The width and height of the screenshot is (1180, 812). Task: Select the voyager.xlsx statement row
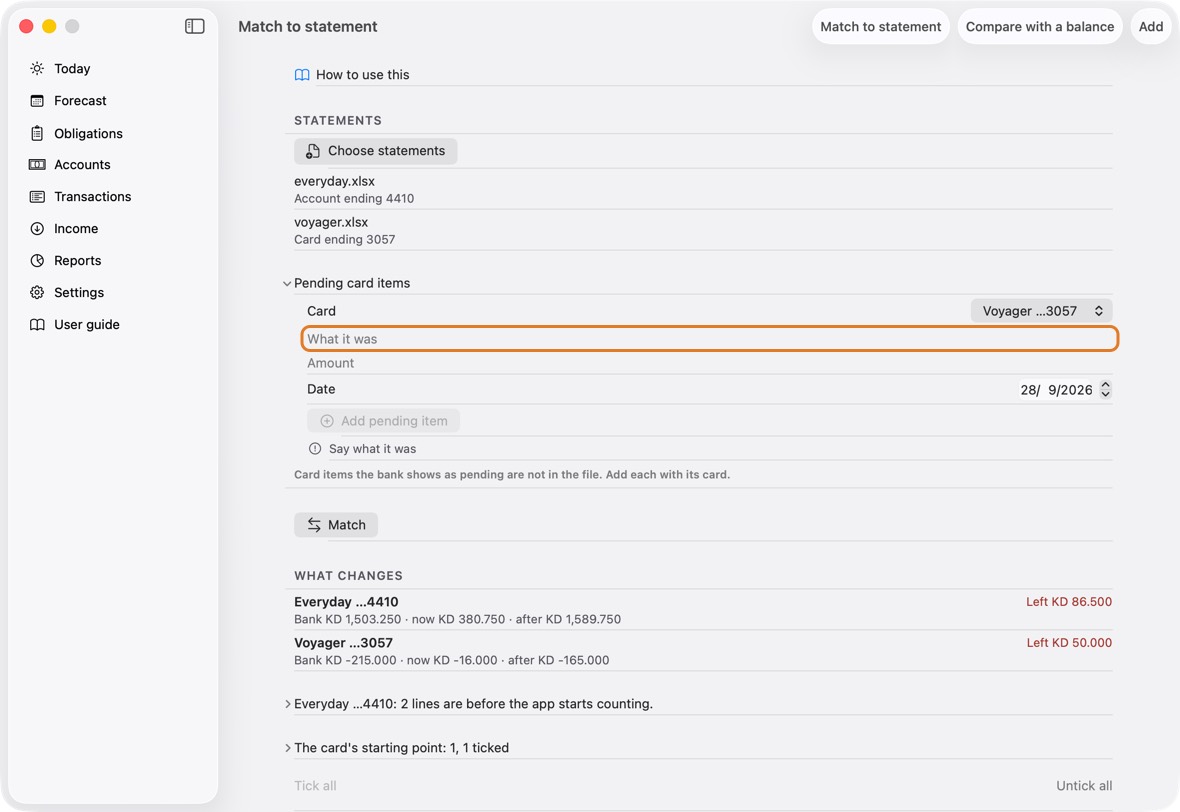coord(703,230)
